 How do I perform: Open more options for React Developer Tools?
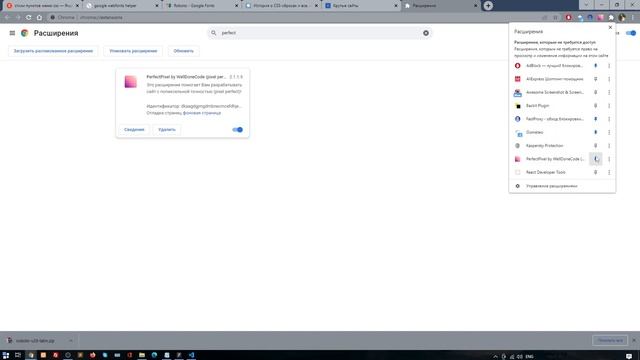pos(609,172)
